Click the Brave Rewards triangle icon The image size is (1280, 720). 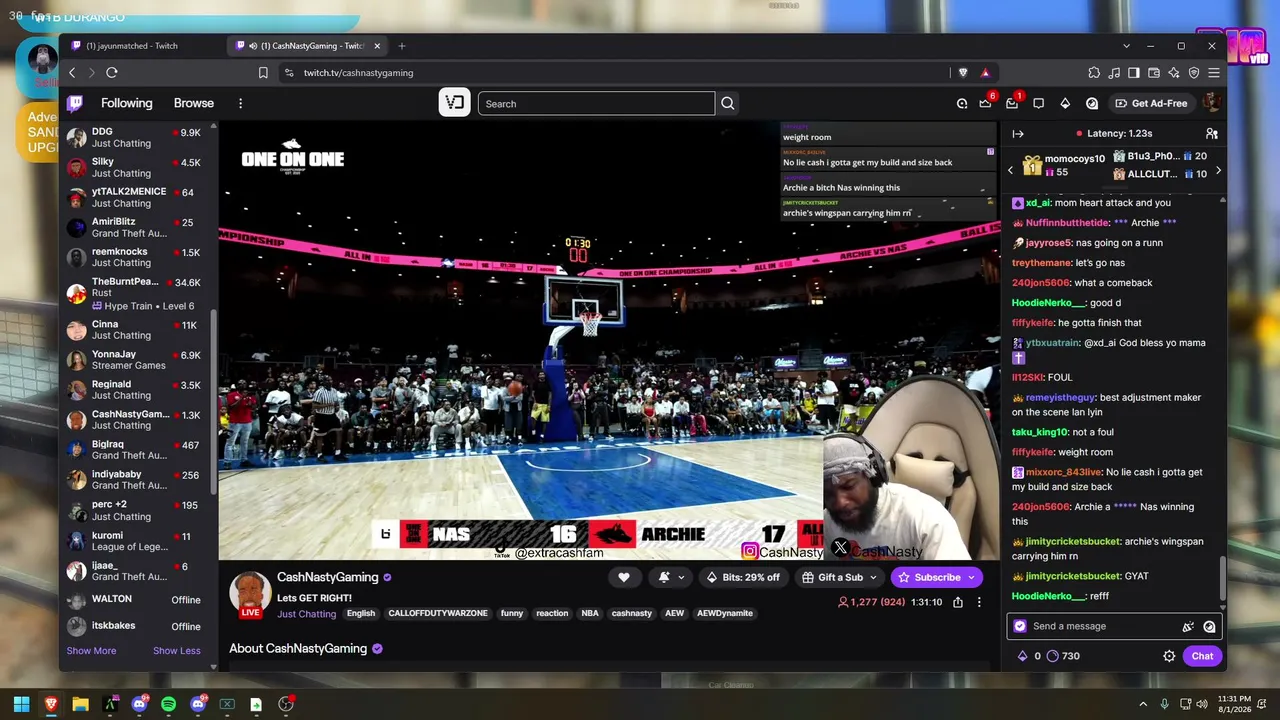(985, 73)
